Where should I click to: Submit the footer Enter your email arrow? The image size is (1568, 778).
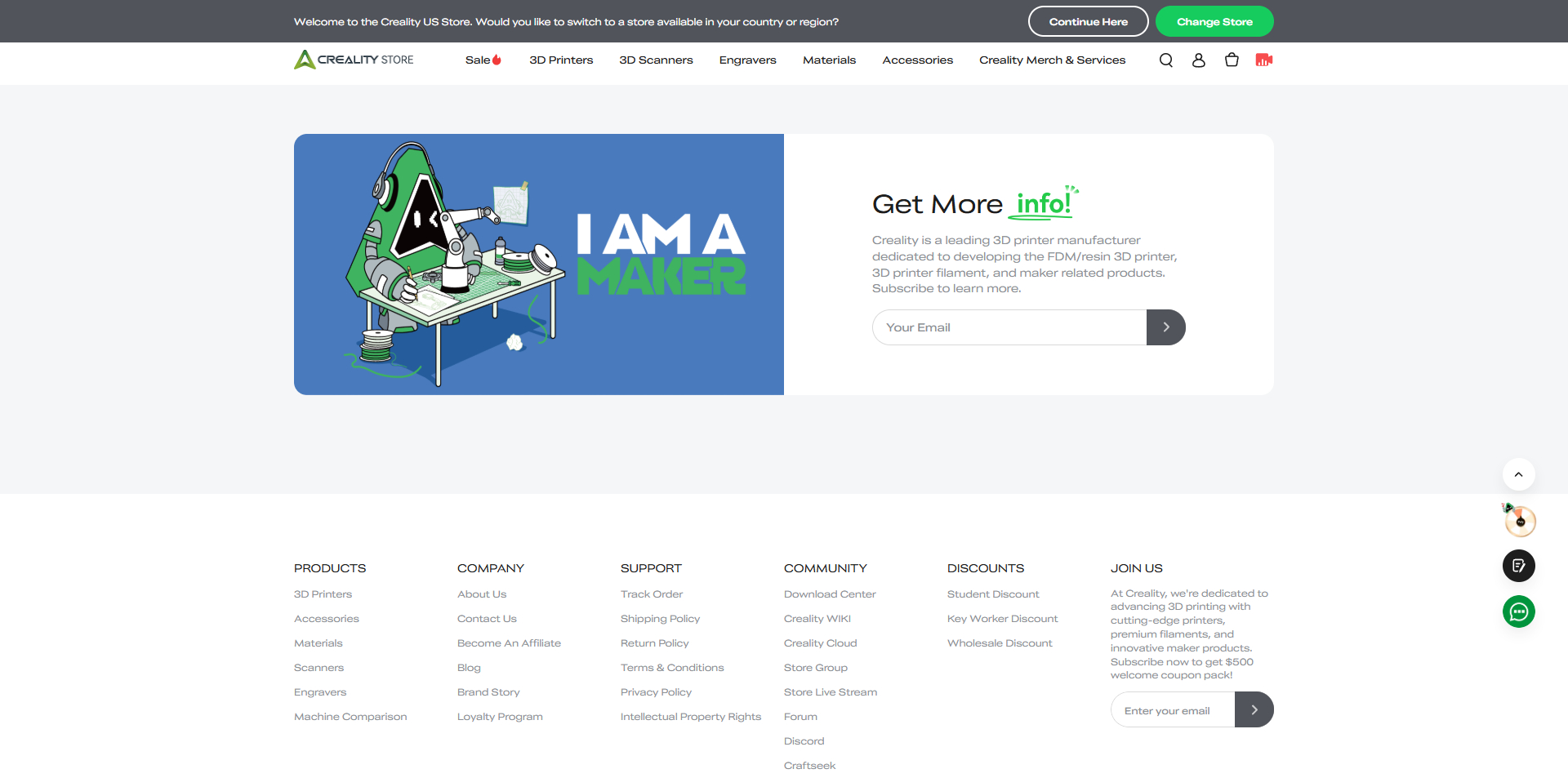coord(1254,709)
